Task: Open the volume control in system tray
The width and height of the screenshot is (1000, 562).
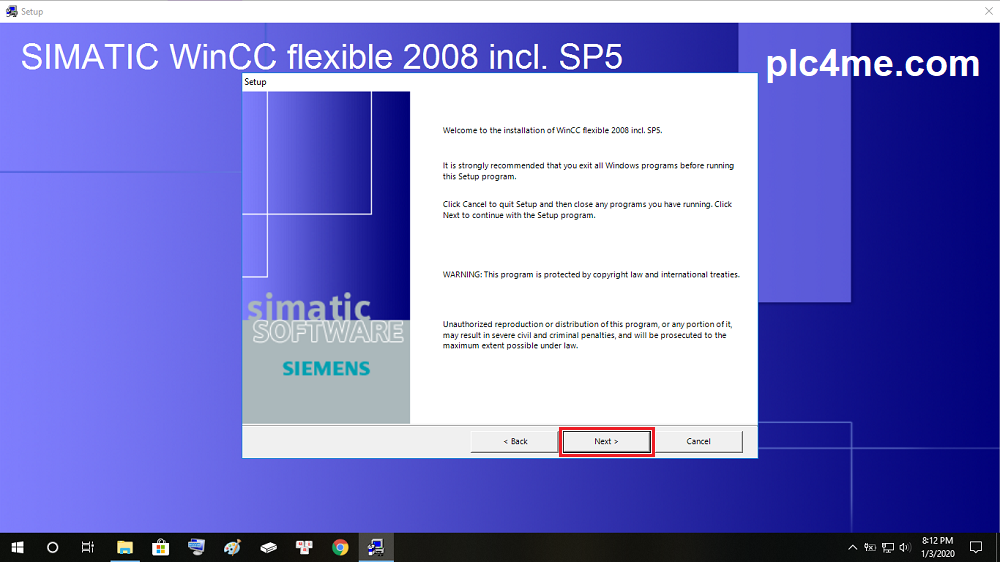Action: [904, 547]
